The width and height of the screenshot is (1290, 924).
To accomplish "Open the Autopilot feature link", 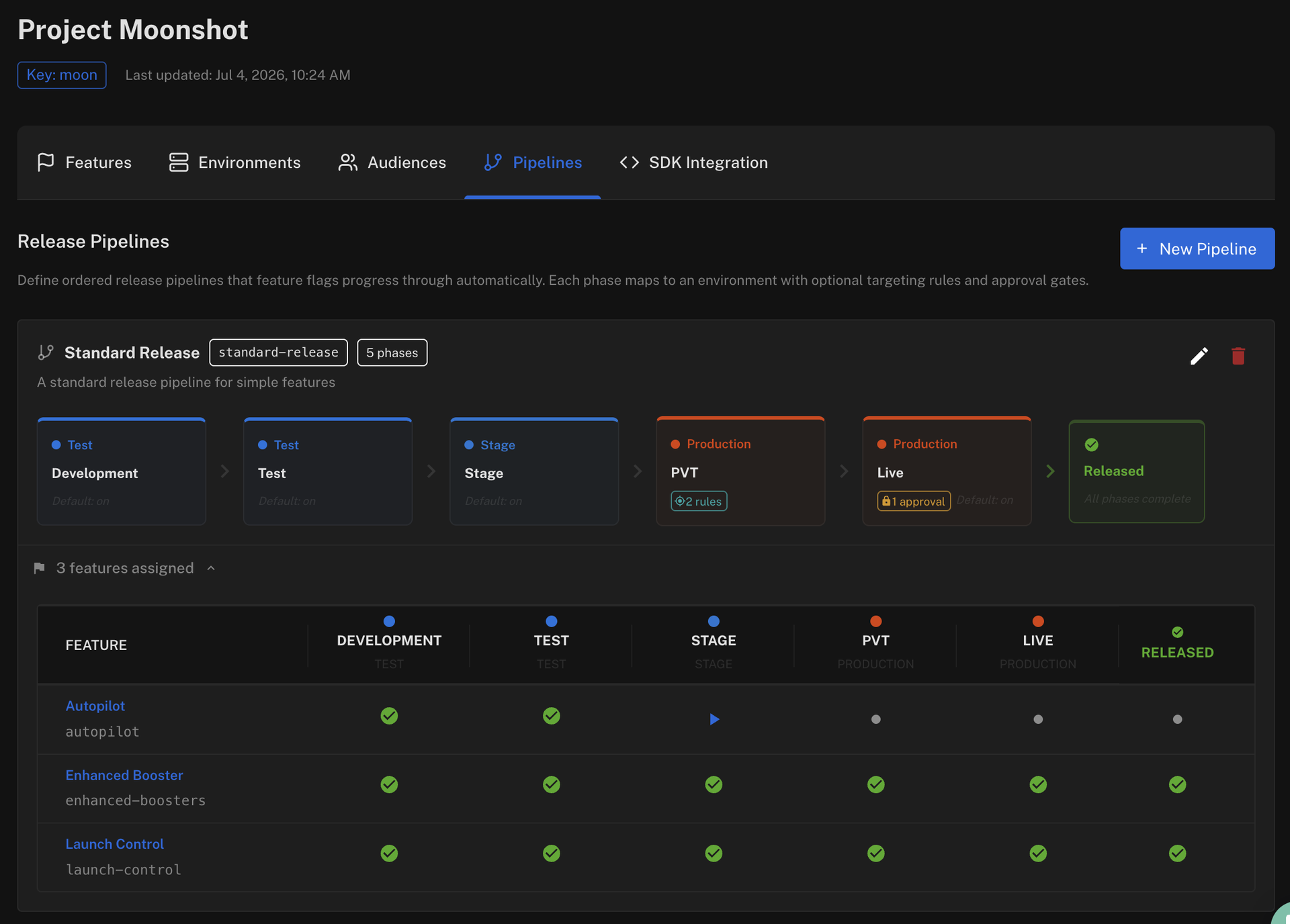I will pos(95,706).
